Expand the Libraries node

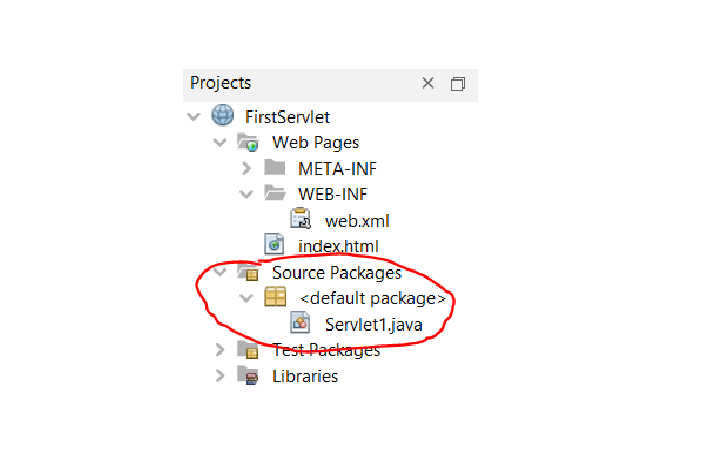220,376
